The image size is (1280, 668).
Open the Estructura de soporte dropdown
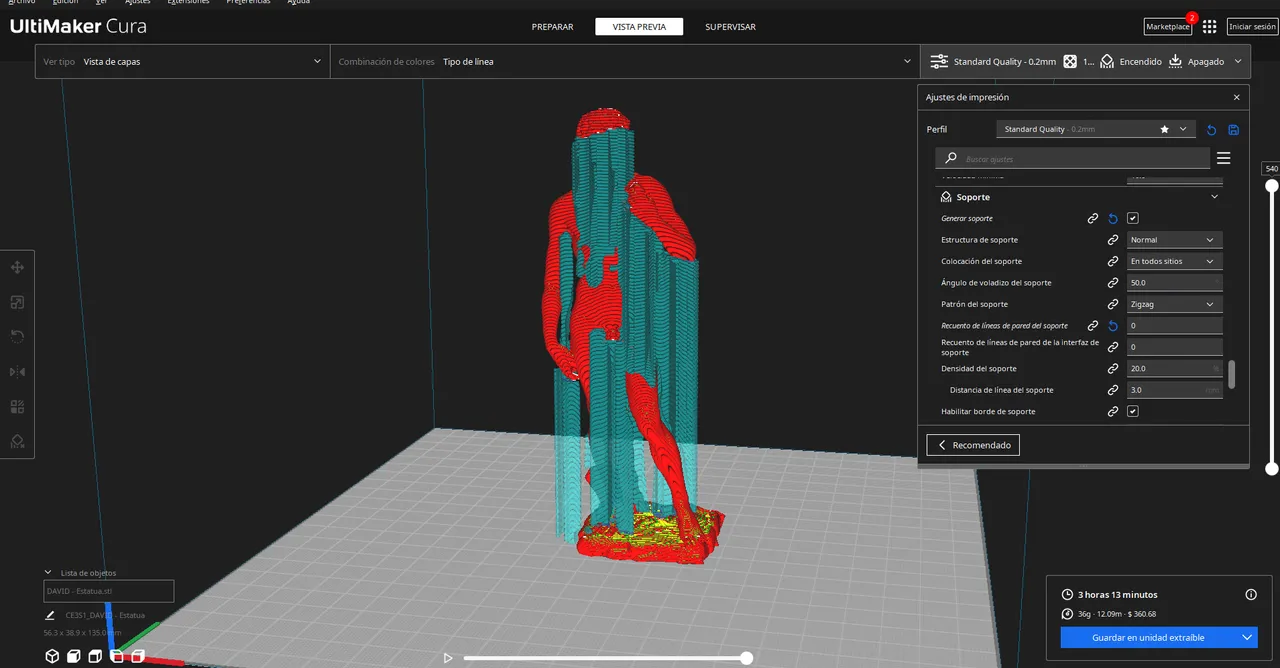[x=1174, y=240]
